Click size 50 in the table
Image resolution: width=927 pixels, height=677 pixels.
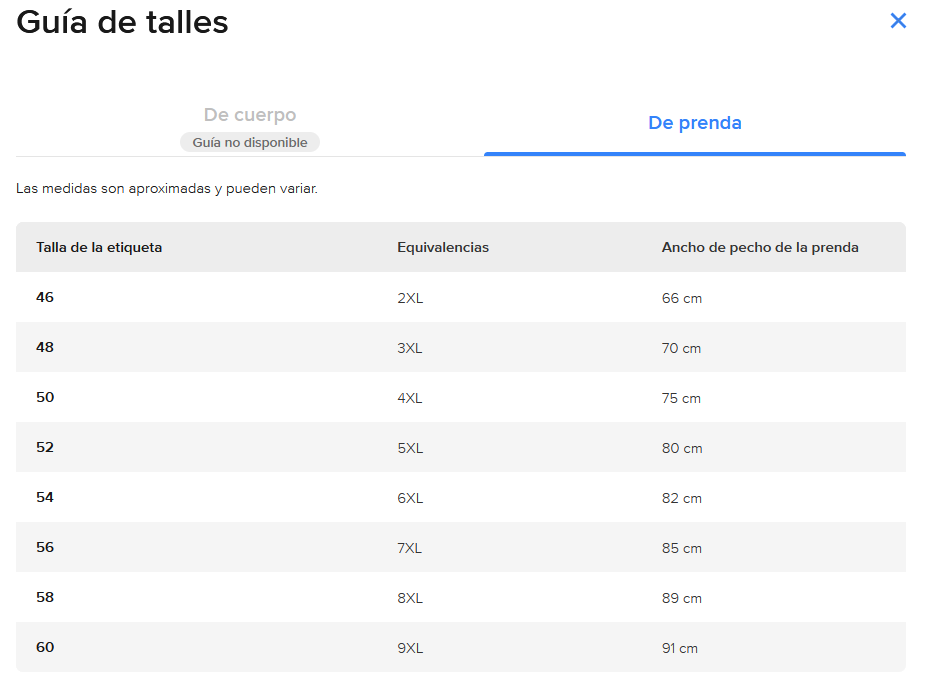(45, 398)
